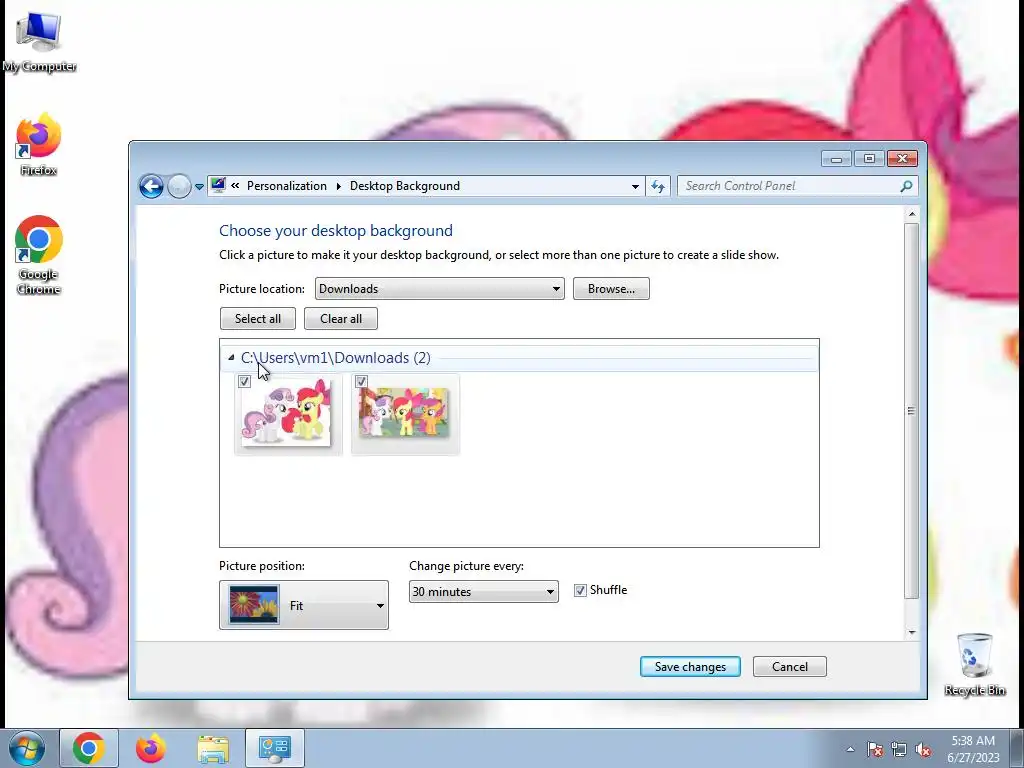Open Firefox from the taskbar
This screenshot has height=768, width=1024.
coord(151,748)
